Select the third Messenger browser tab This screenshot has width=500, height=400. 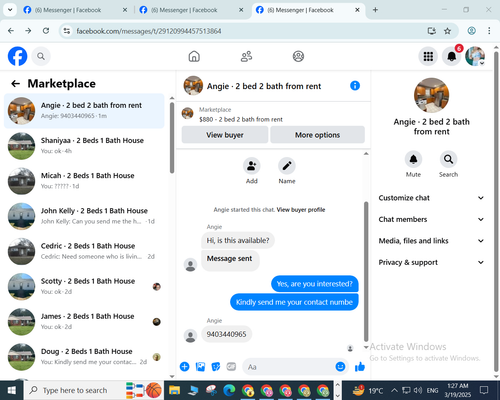click(x=307, y=10)
